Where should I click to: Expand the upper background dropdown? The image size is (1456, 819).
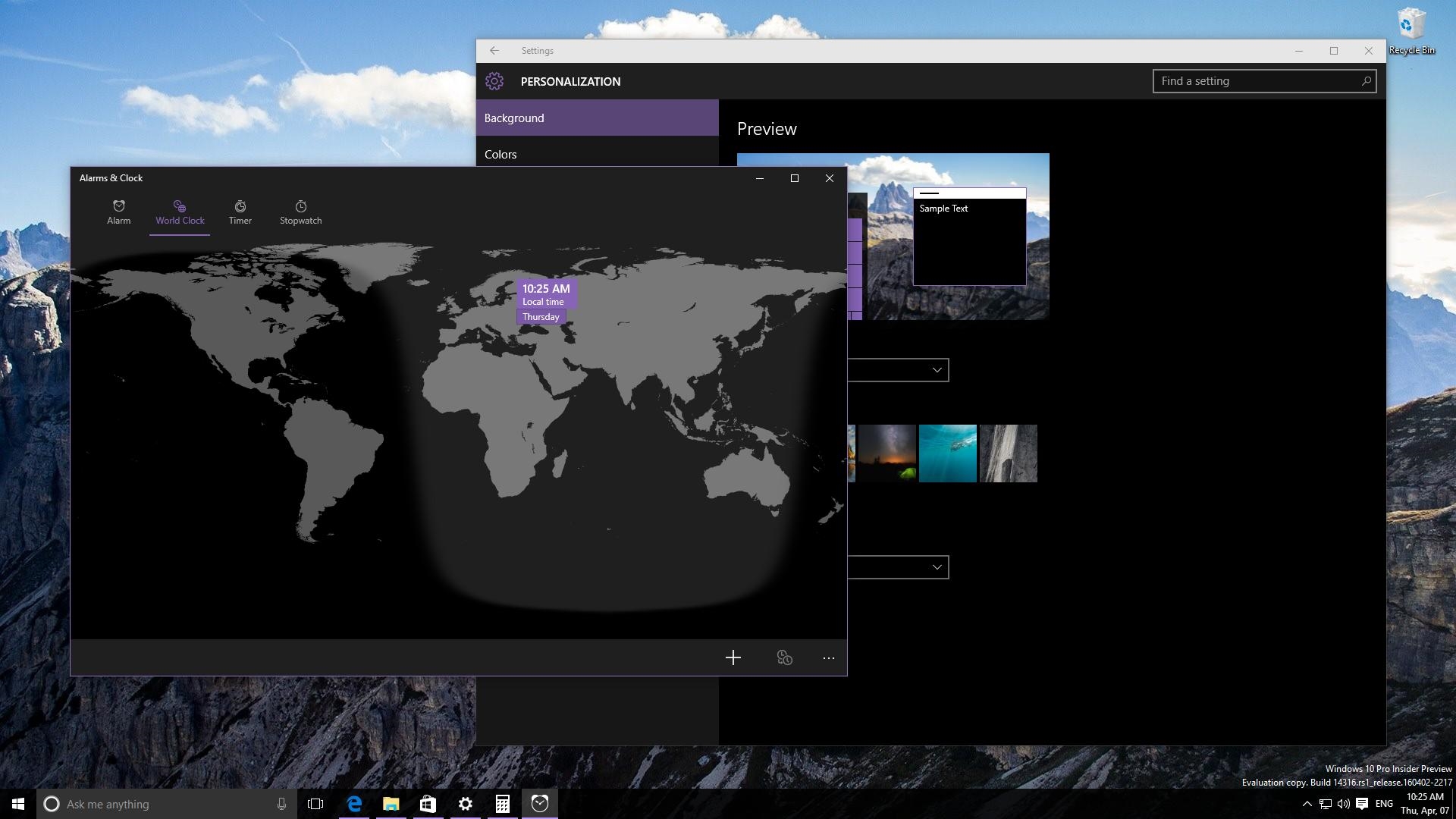898,370
